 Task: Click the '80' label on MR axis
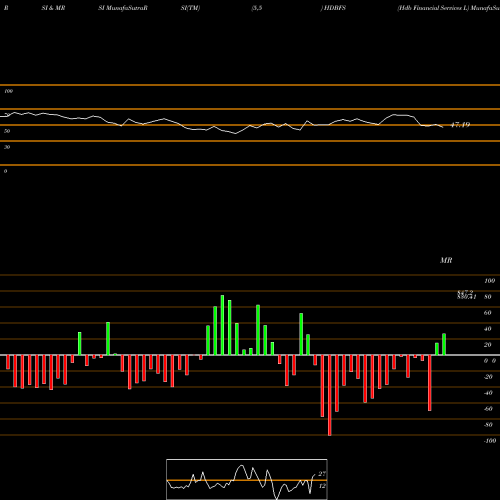(x=488, y=297)
